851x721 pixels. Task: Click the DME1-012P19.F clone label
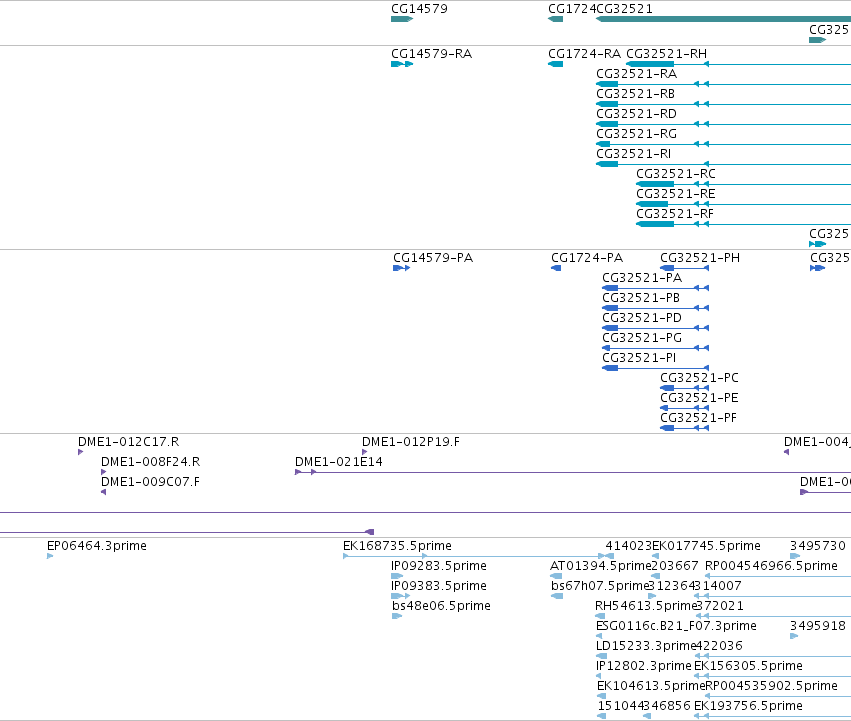coord(411,442)
